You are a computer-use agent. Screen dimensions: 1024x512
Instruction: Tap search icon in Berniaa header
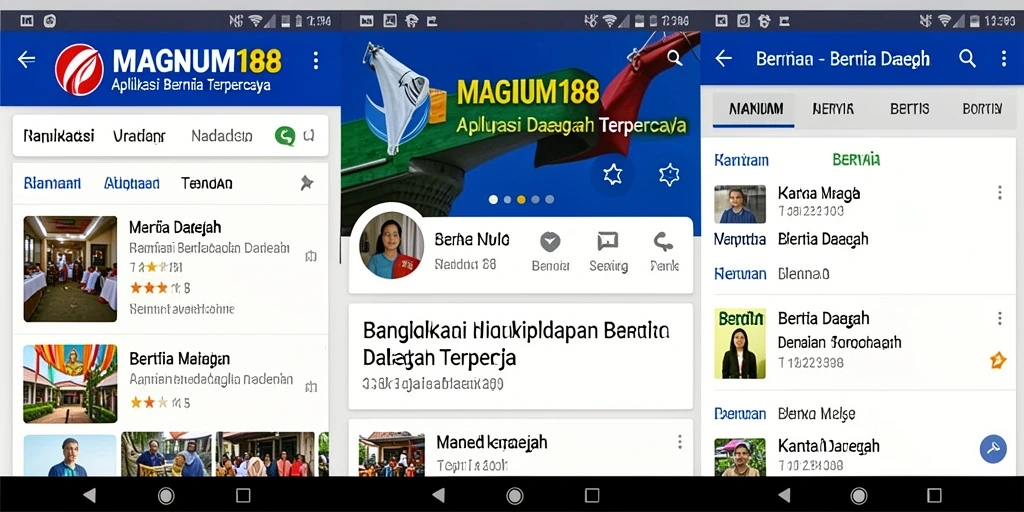tap(967, 59)
